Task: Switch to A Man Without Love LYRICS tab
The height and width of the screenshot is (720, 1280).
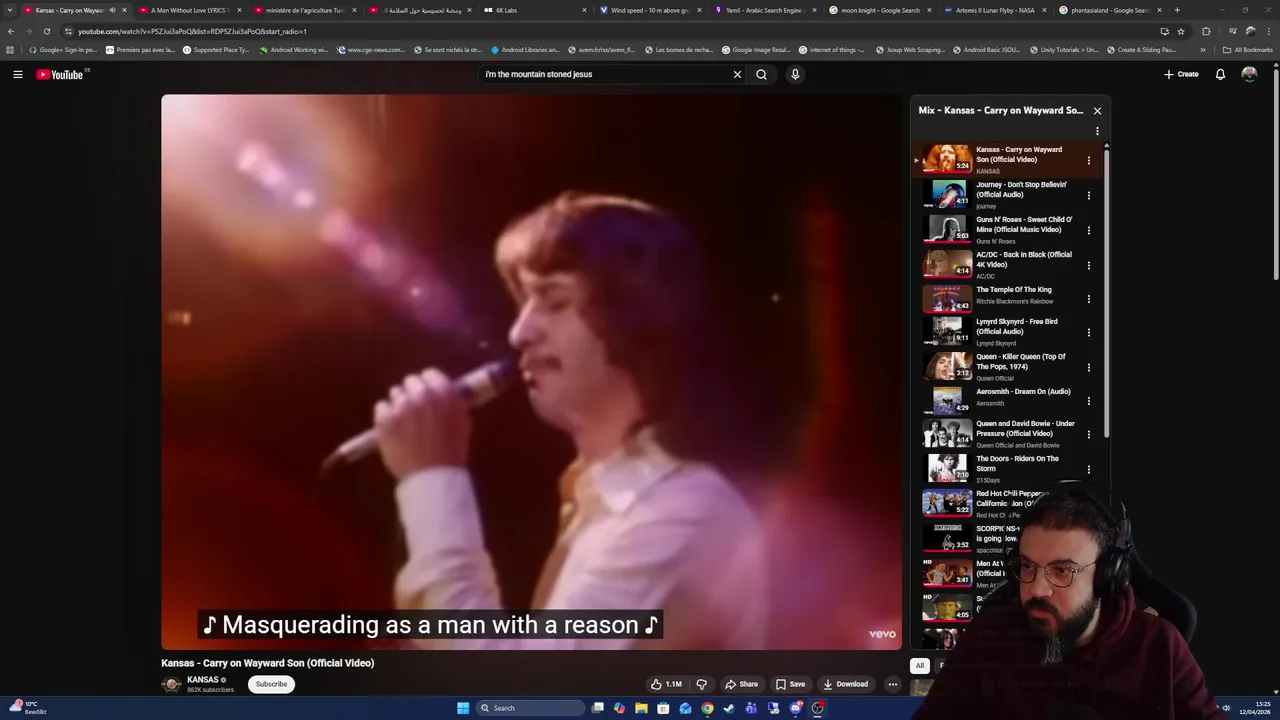Action: (190, 10)
